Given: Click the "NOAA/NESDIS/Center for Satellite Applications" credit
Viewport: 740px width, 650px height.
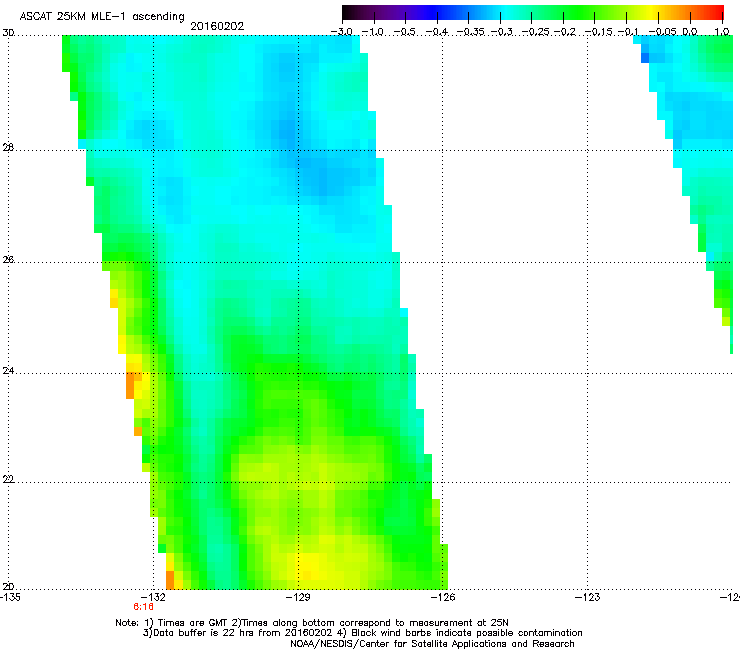Looking at the screenshot, I should tap(432, 644).
